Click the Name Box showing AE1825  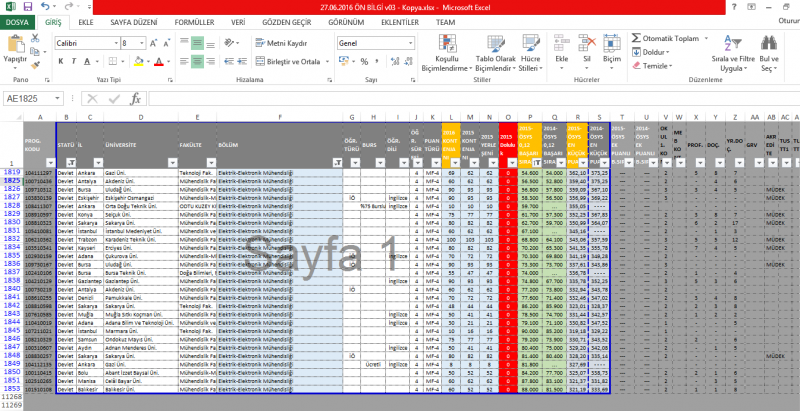coord(34,98)
